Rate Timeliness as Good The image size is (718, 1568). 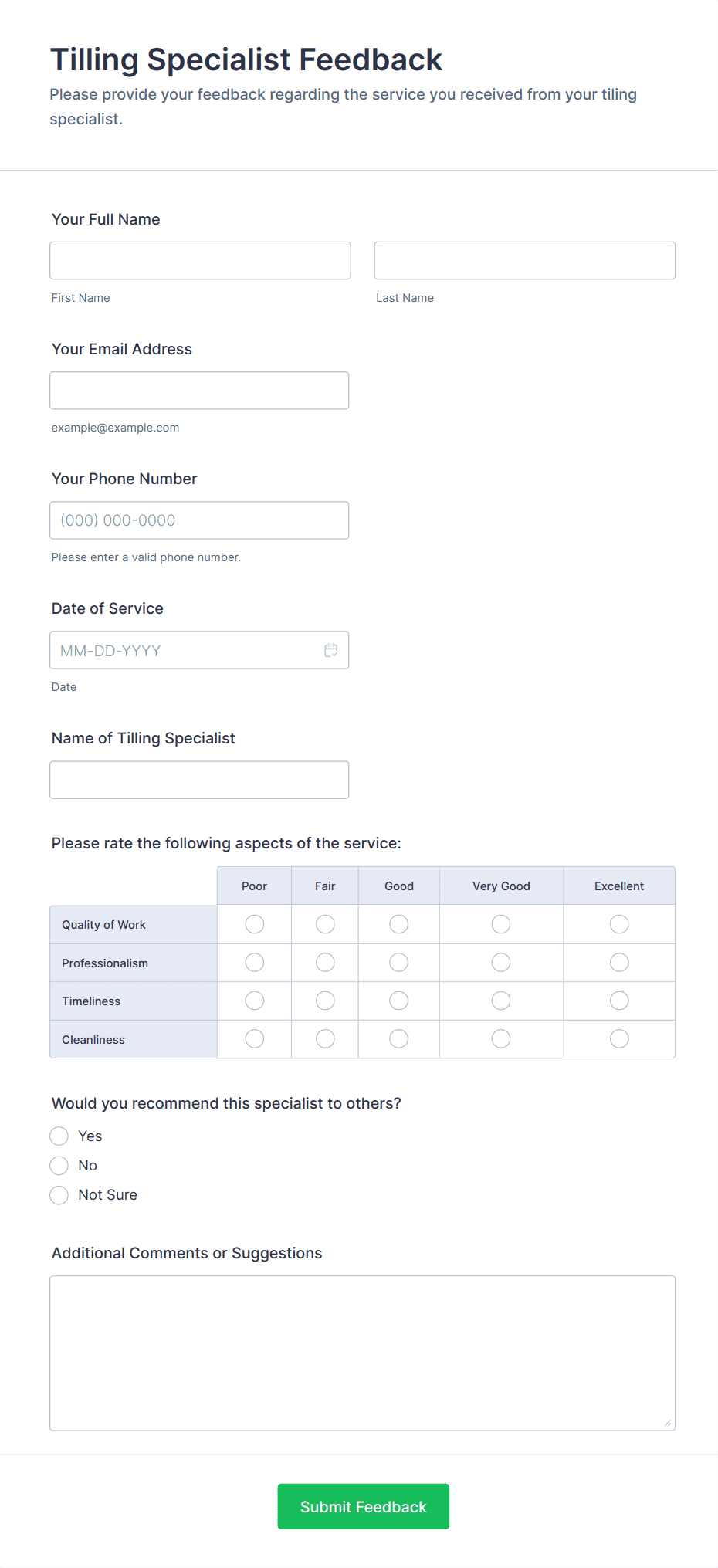tap(399, 1001)
